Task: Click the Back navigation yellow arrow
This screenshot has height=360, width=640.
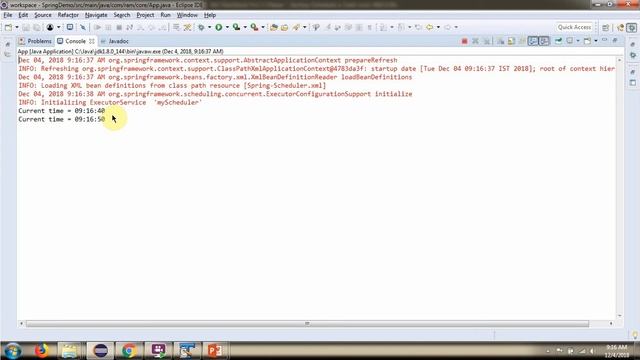Action: (x=429, y=27)
